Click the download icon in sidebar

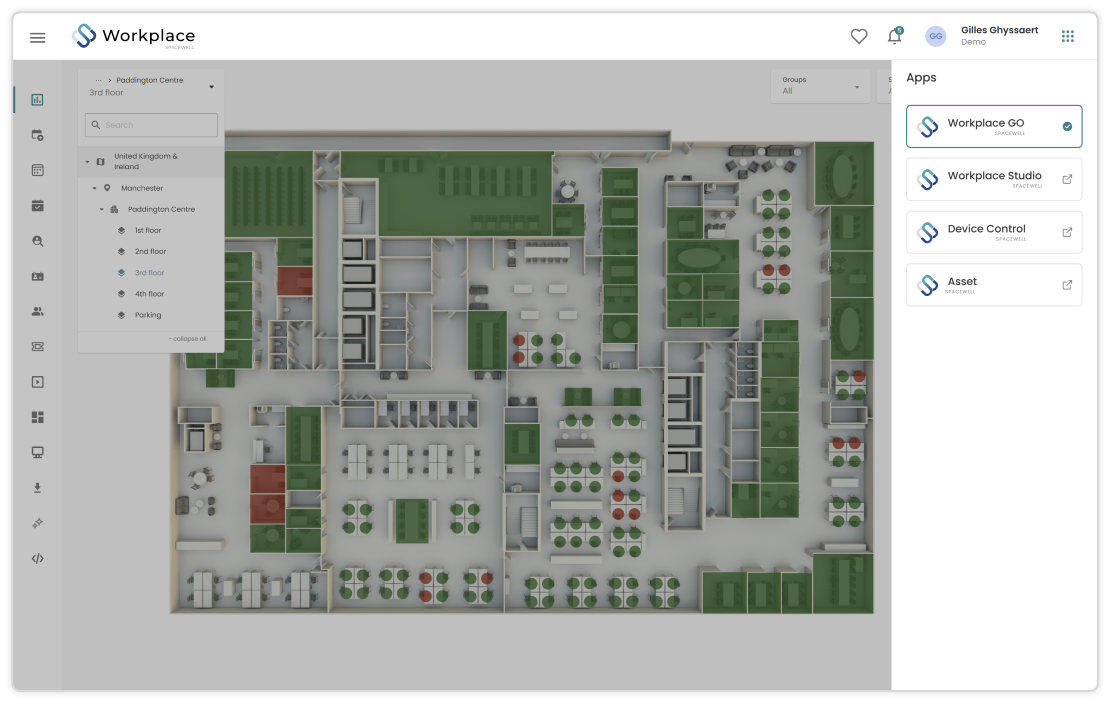[x=38, y=488]
